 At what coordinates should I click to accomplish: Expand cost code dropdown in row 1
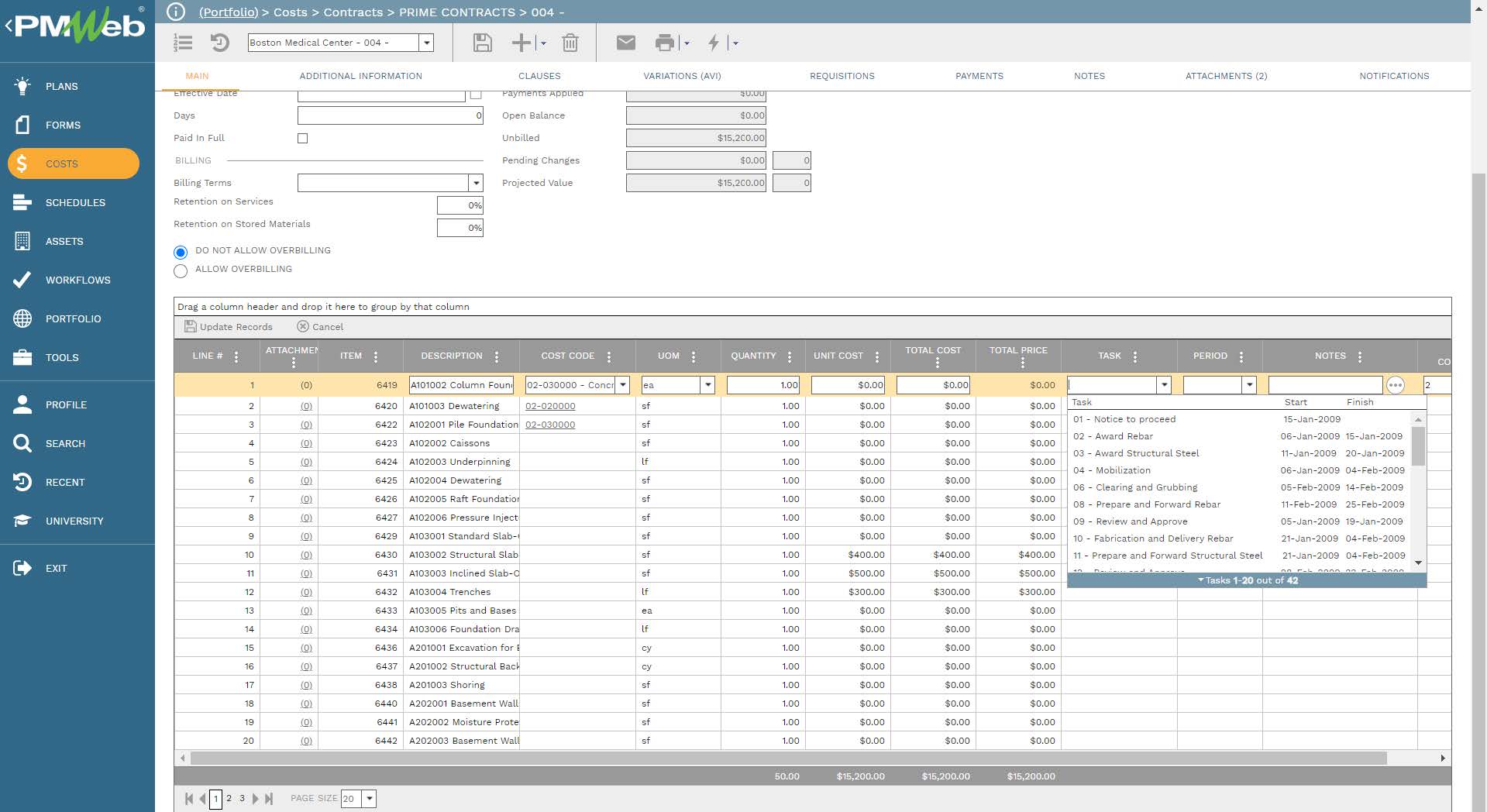pos(622,385)
